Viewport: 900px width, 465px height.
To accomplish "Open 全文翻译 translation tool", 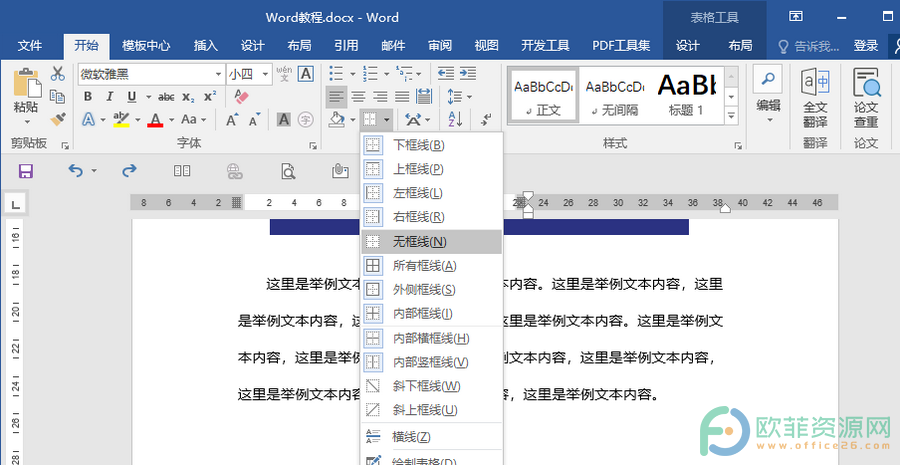I will [815, 98].
